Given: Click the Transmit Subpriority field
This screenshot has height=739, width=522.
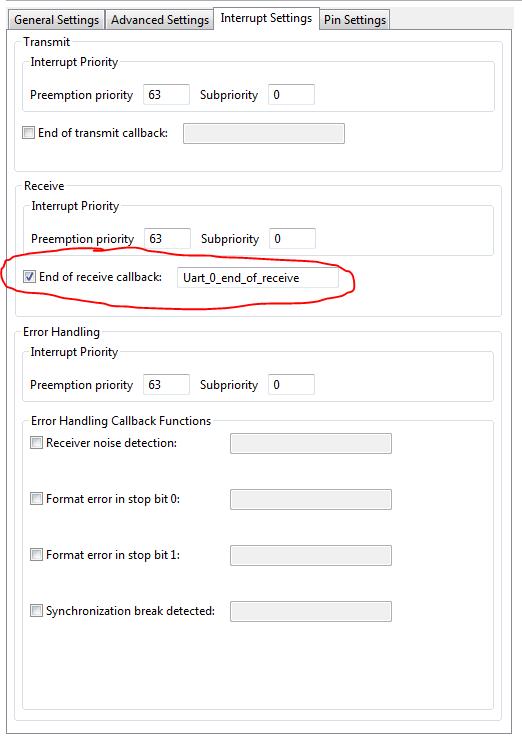Looking at the screenshot, I should click(x=291, y=95).
